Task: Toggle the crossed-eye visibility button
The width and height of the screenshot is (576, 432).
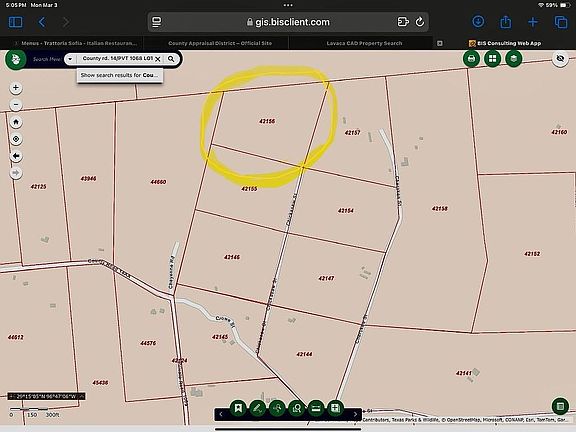Action: [560, 59]
